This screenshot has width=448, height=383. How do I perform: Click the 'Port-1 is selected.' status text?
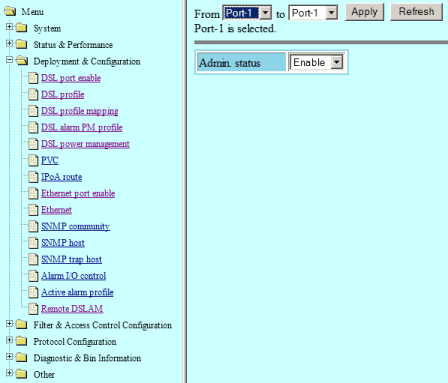[x=235, y=29]
